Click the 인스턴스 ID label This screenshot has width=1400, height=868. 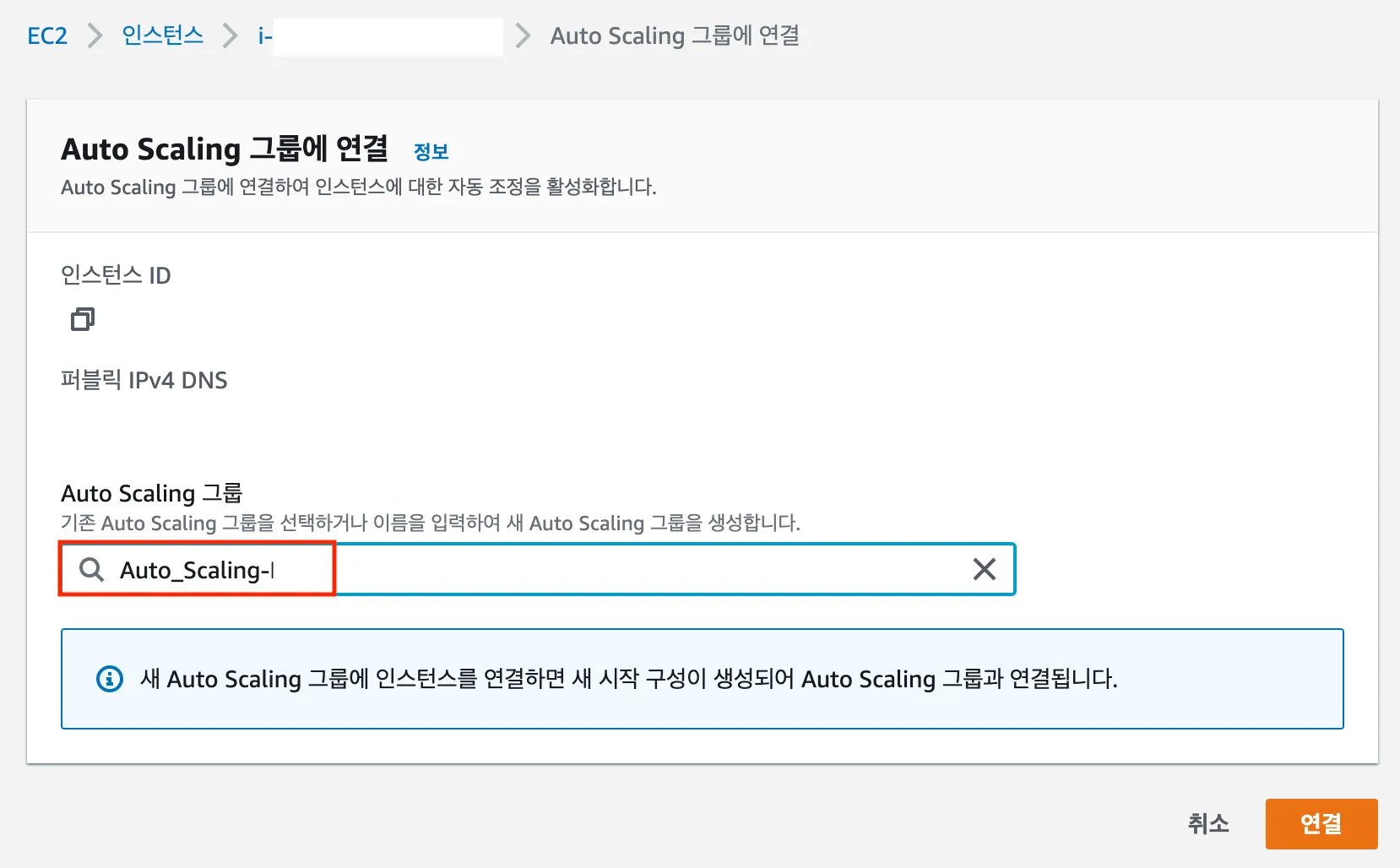click(116, 275)
